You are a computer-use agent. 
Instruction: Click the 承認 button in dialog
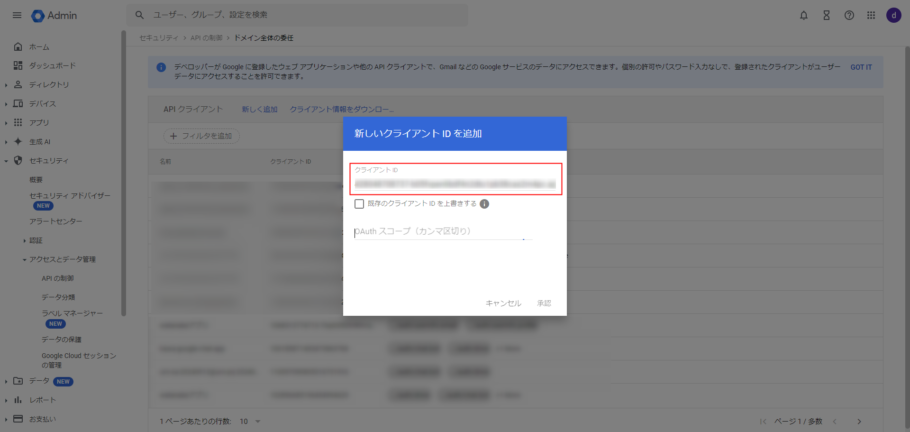544,303
